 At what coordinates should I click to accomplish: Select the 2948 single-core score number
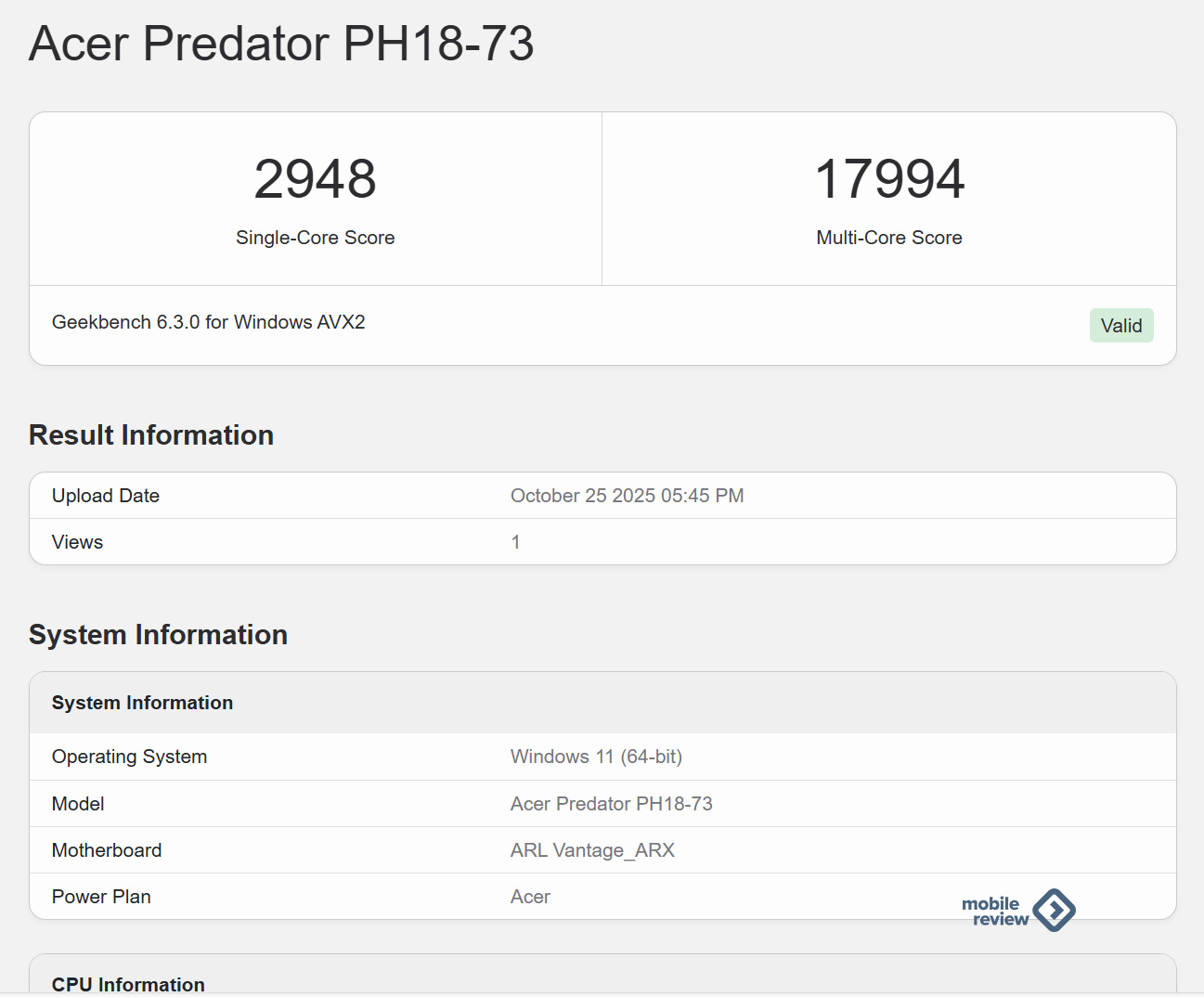pyautogui.click(x=315, y=179)
